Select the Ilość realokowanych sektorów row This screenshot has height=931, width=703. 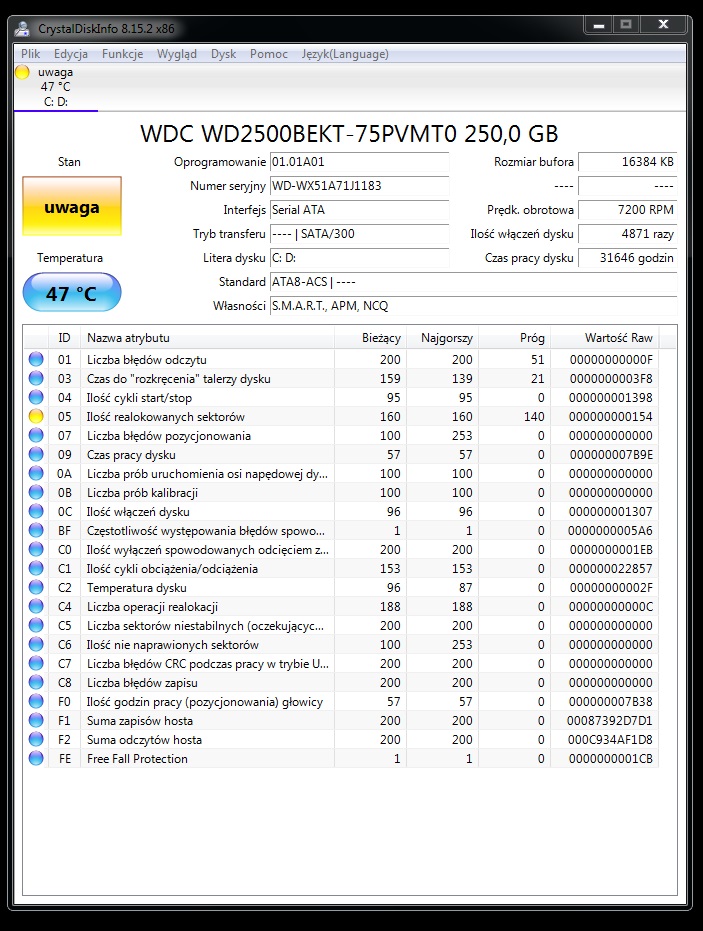[166, 417]
